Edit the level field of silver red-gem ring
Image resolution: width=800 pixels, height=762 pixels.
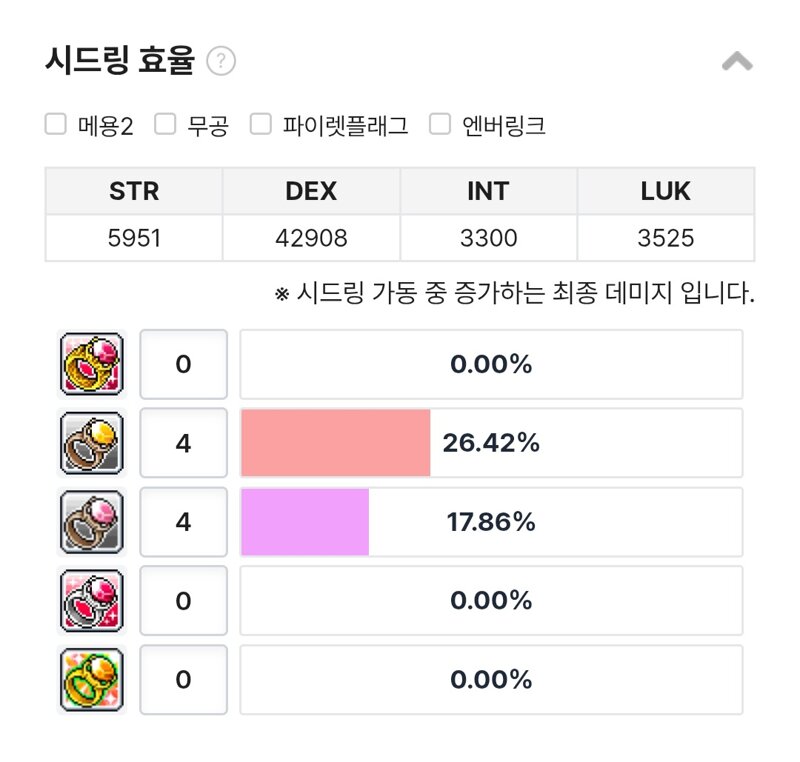pyautogui.click(x=184, y=601)
